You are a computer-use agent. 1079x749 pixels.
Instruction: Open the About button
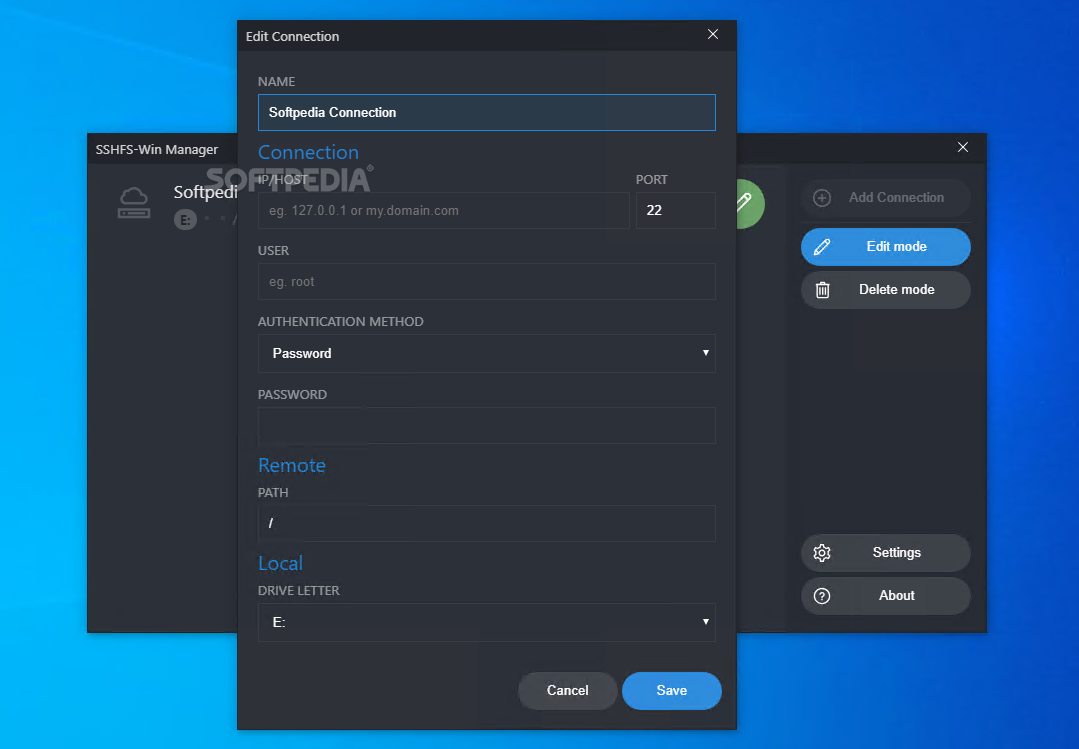[x=886, y=595]
